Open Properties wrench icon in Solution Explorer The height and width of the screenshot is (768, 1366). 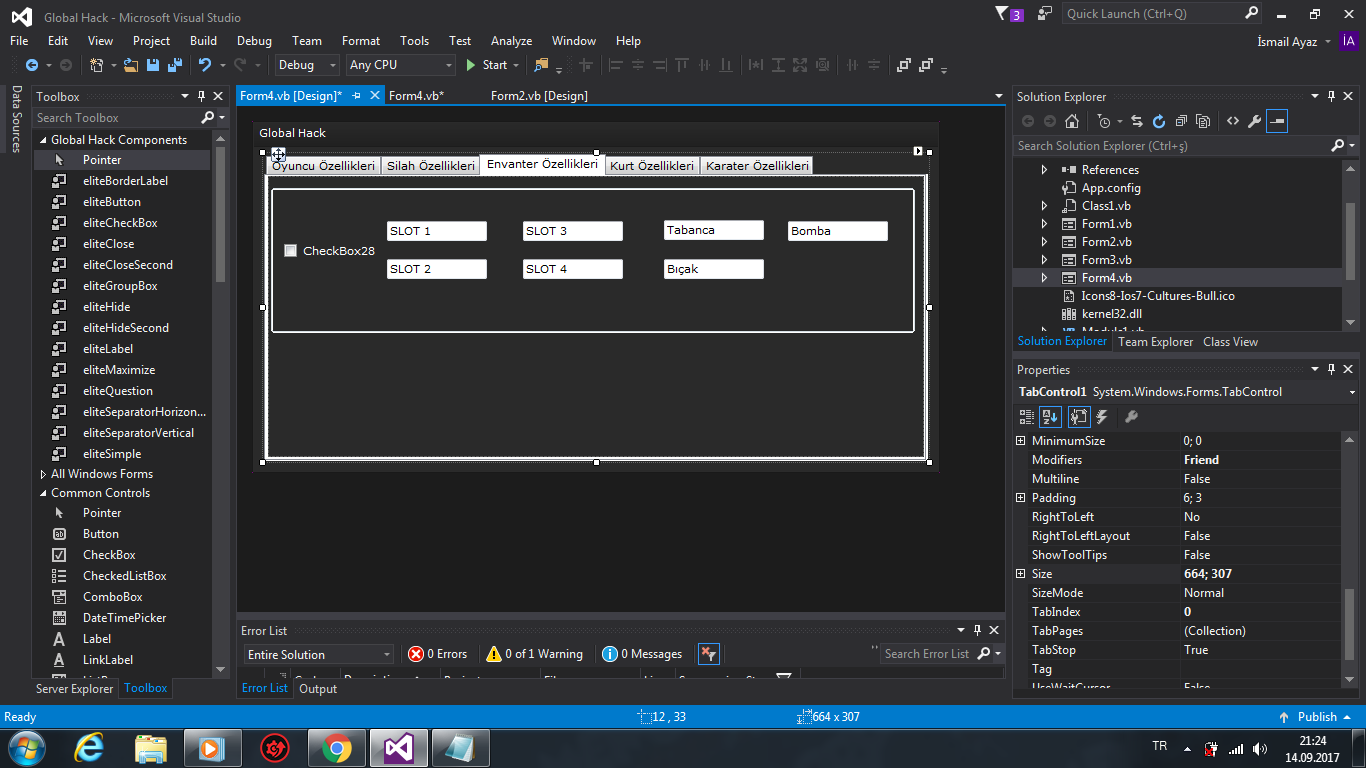pyautogui.click(x=1255, y=121)
